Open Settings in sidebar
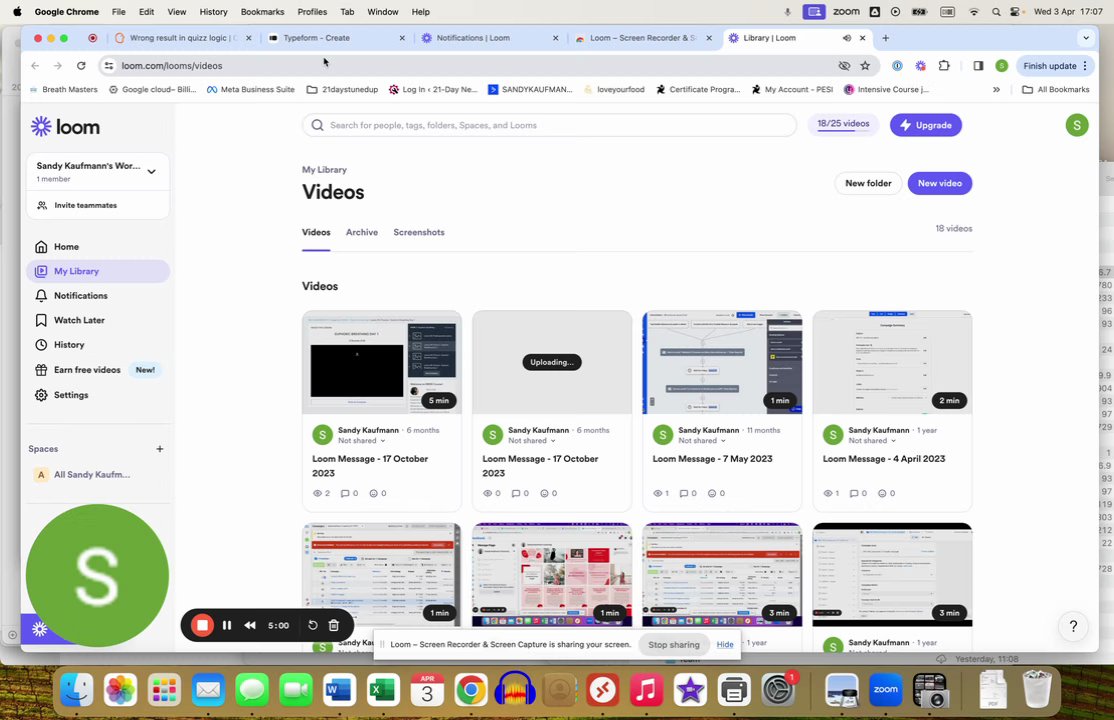Image resolution: width=1114 pixels, height=720 pixels. tap(98, 394)
